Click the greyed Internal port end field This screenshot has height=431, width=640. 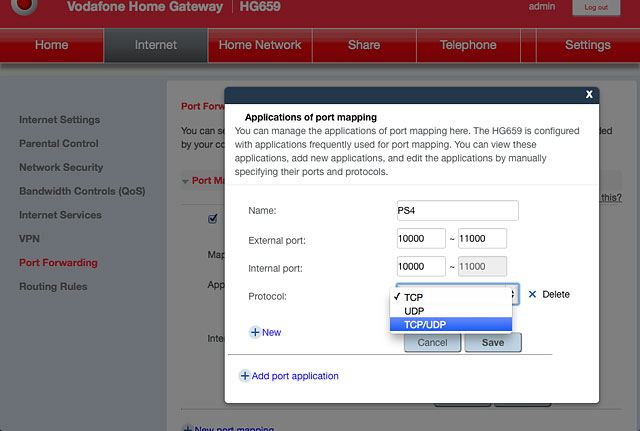click(x=482, y=266)
